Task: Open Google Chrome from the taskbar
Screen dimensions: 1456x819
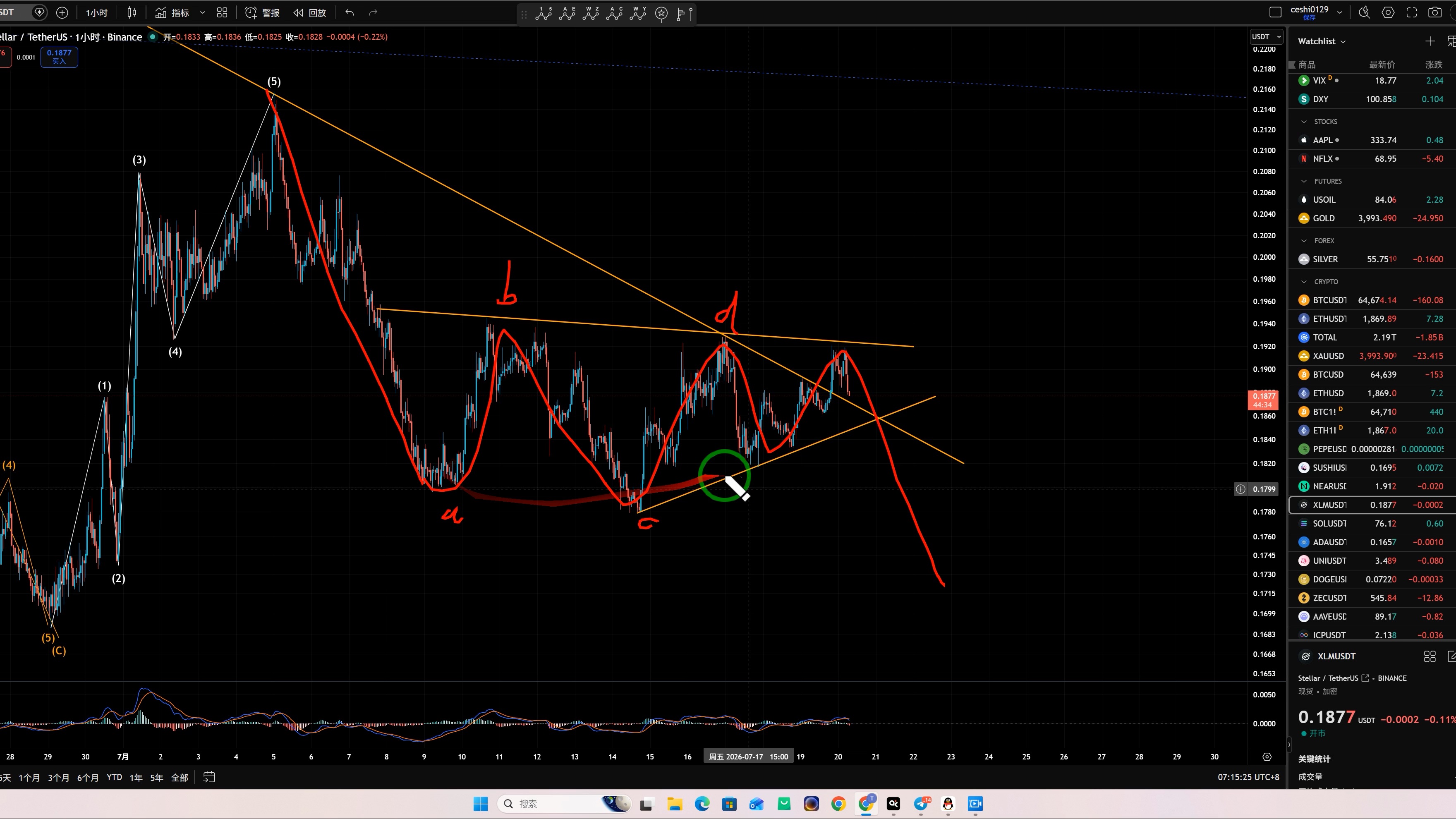Action: click(x=838, y=804)
